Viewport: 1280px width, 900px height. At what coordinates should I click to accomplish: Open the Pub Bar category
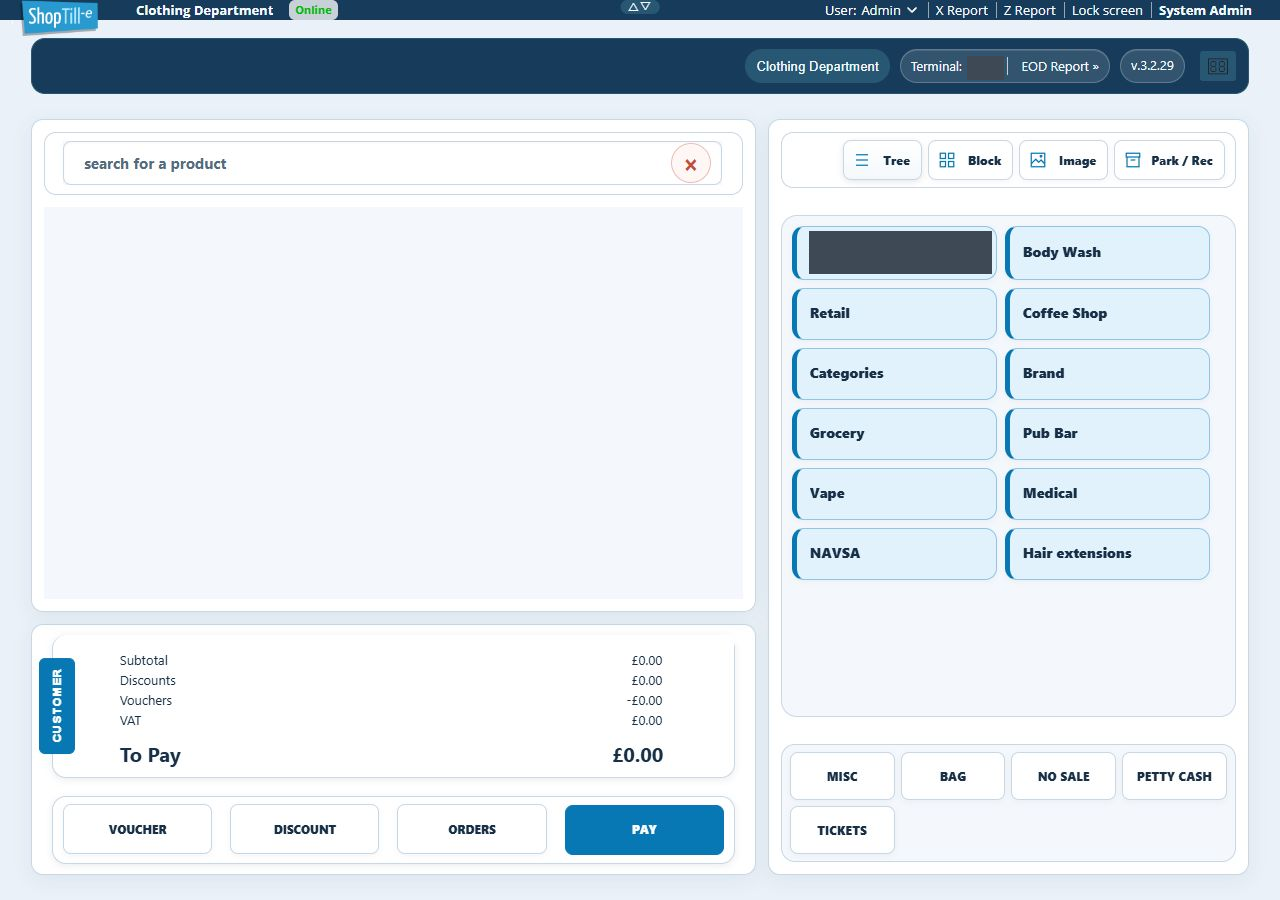tap(1107, 434)
